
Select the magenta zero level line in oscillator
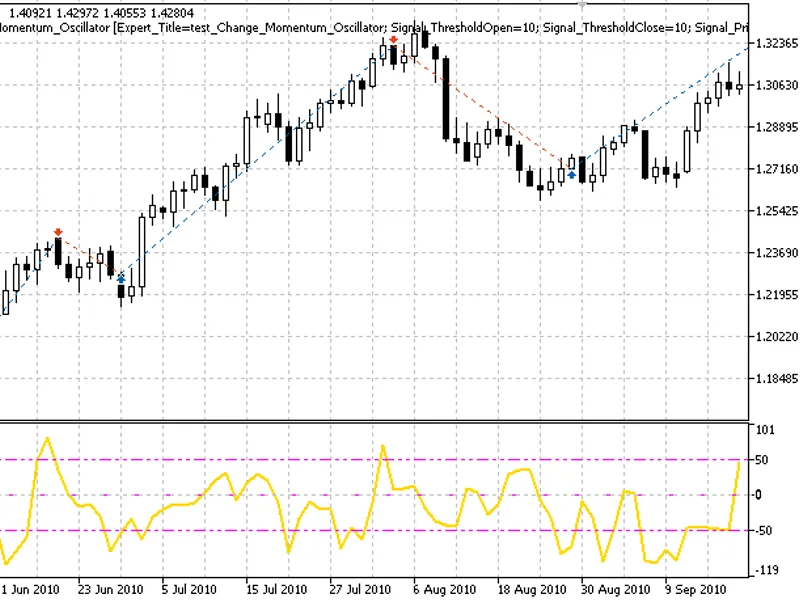[374, 495]
